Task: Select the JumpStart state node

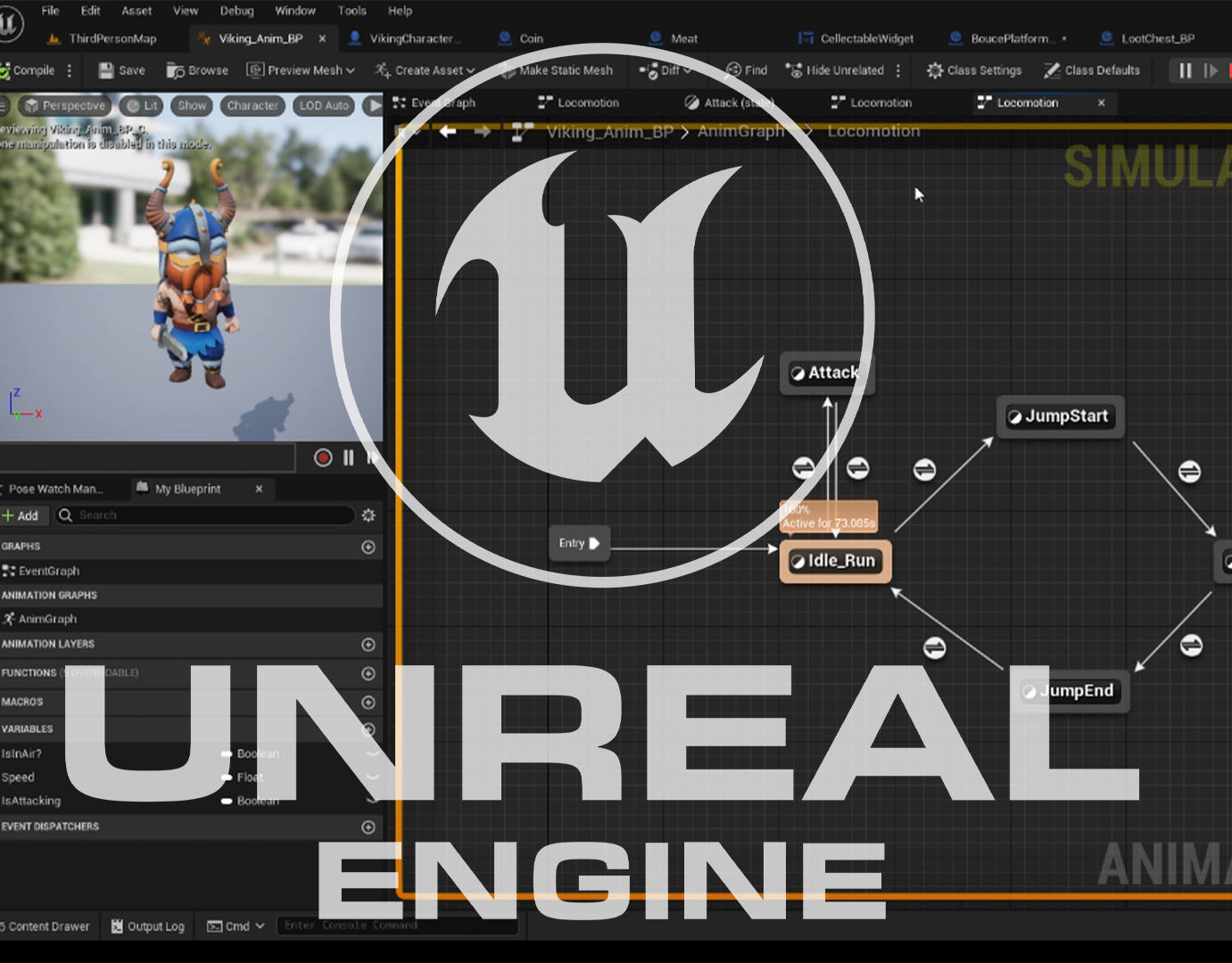Action: point(1060,416)
